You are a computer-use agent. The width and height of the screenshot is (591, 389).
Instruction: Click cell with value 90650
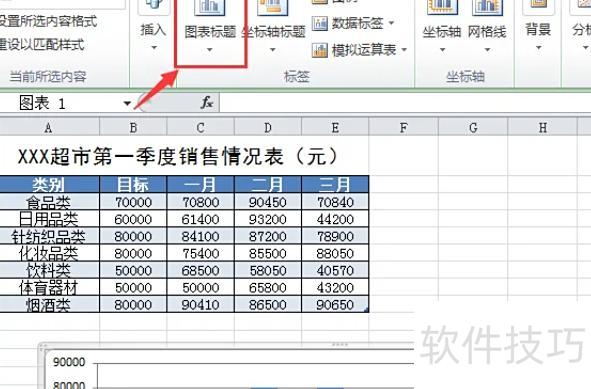(335, 304)
